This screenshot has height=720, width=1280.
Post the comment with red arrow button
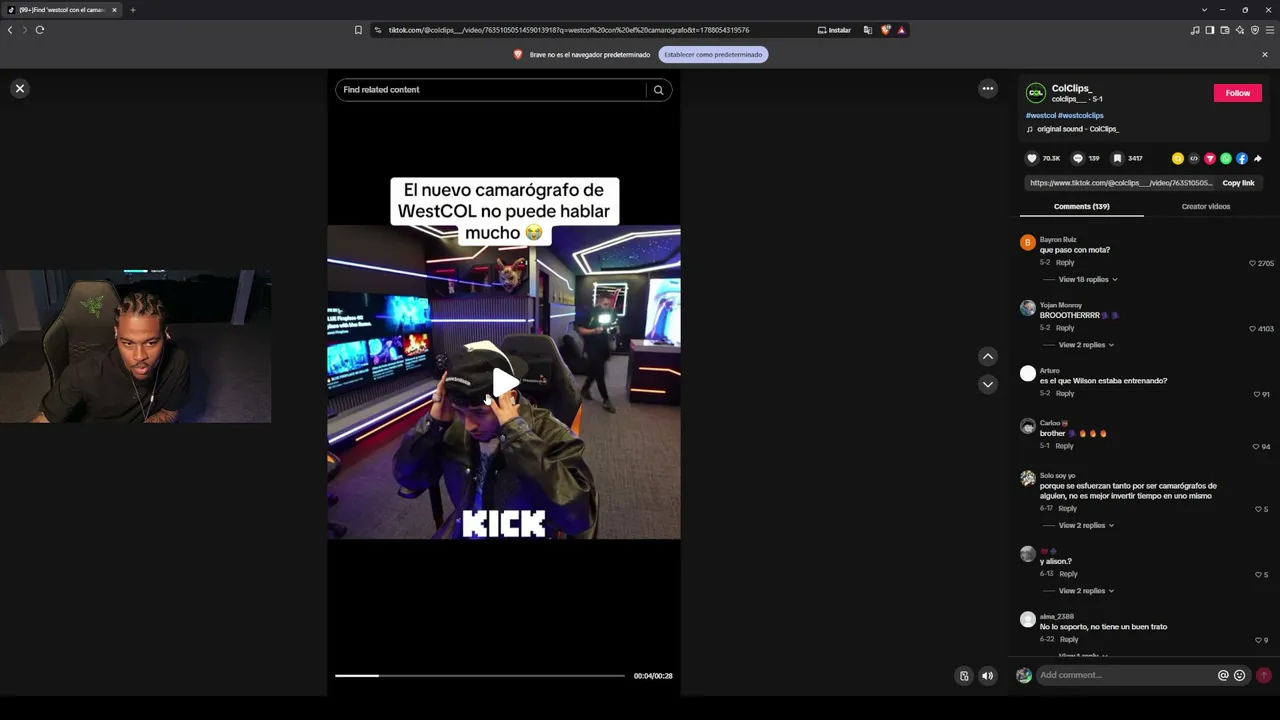[x=1264, y=675]
